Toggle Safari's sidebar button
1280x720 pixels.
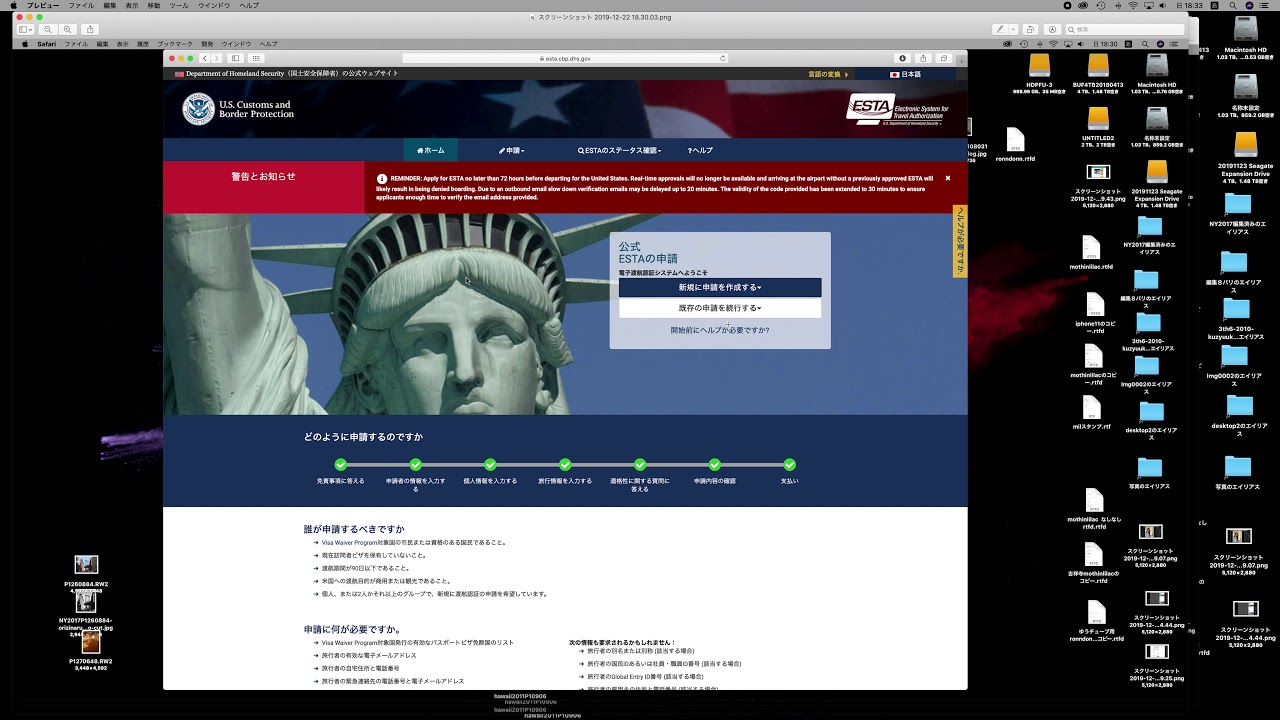(236, 59)
